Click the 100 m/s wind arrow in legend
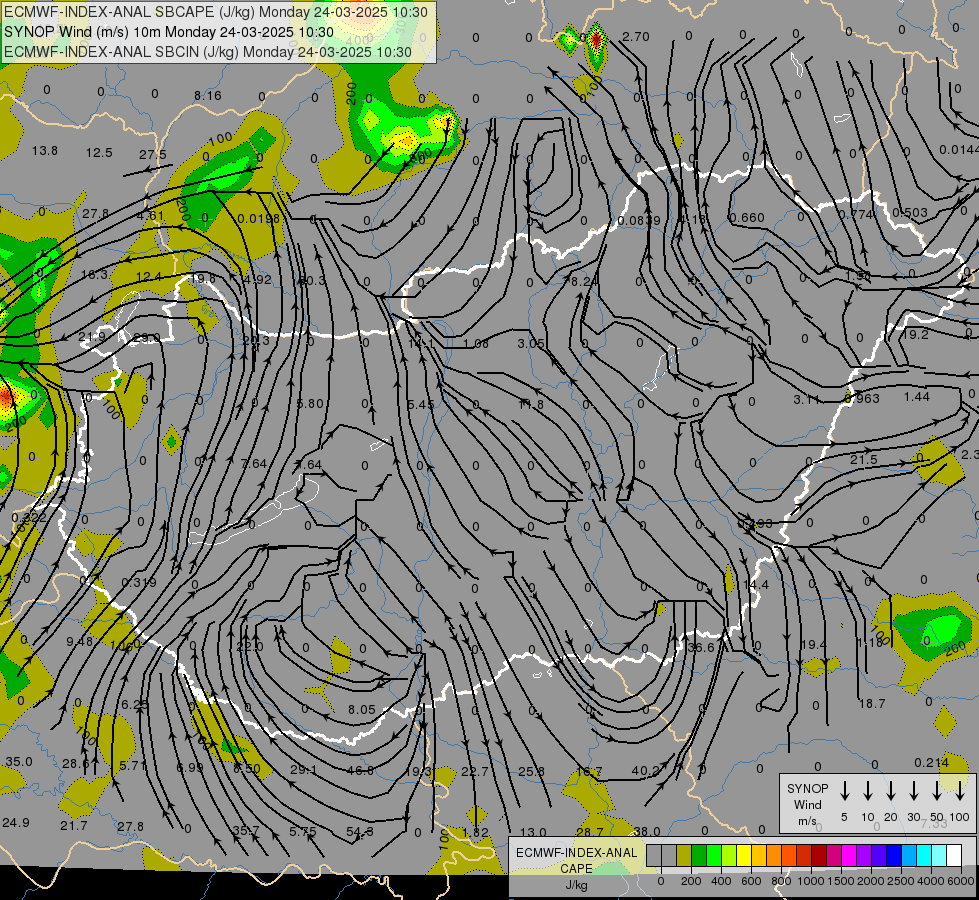This screenshot has height=900, width=979. (960, 790)
